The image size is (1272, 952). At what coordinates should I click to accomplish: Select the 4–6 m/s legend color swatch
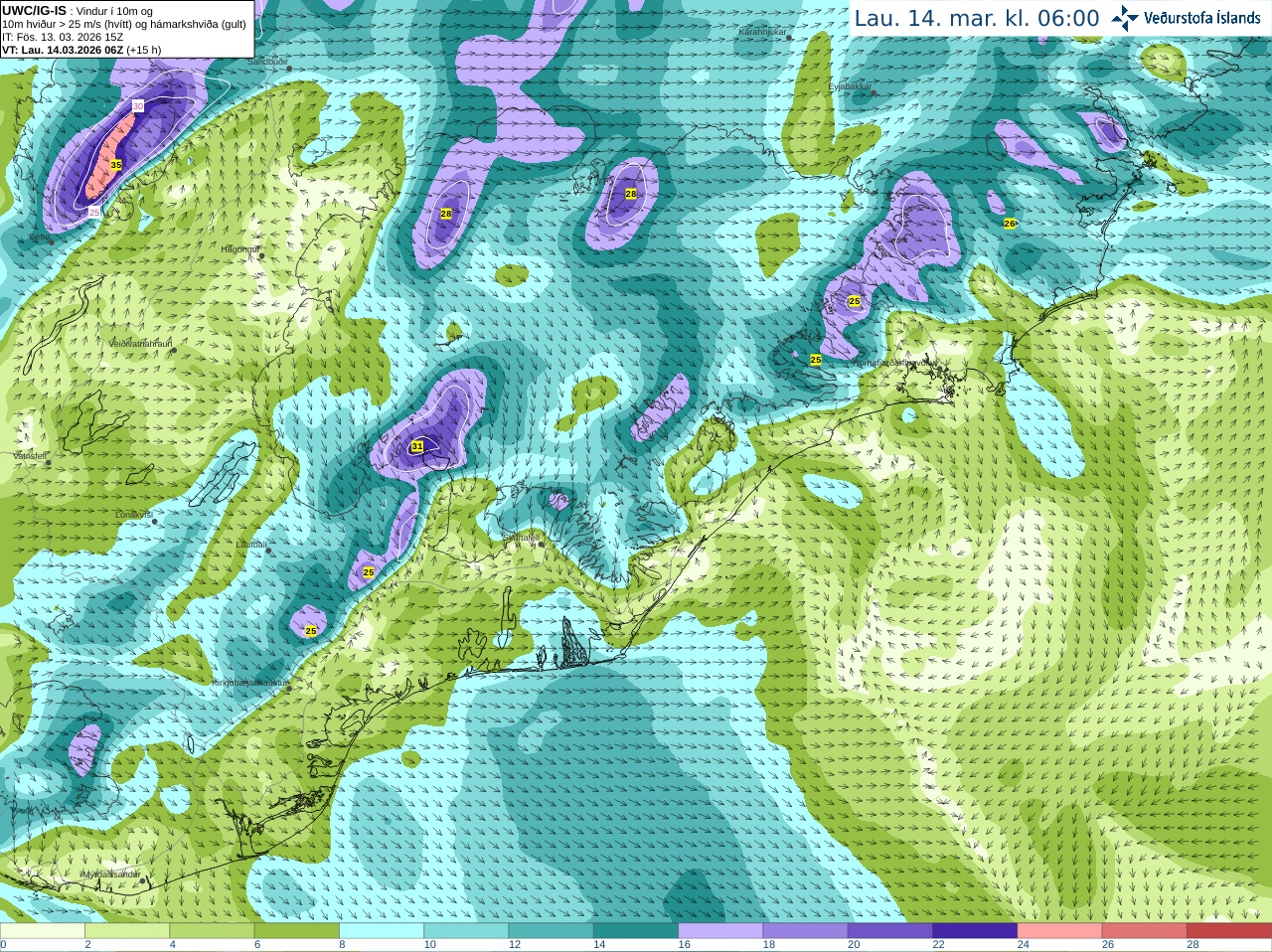[x=212, y=931]
